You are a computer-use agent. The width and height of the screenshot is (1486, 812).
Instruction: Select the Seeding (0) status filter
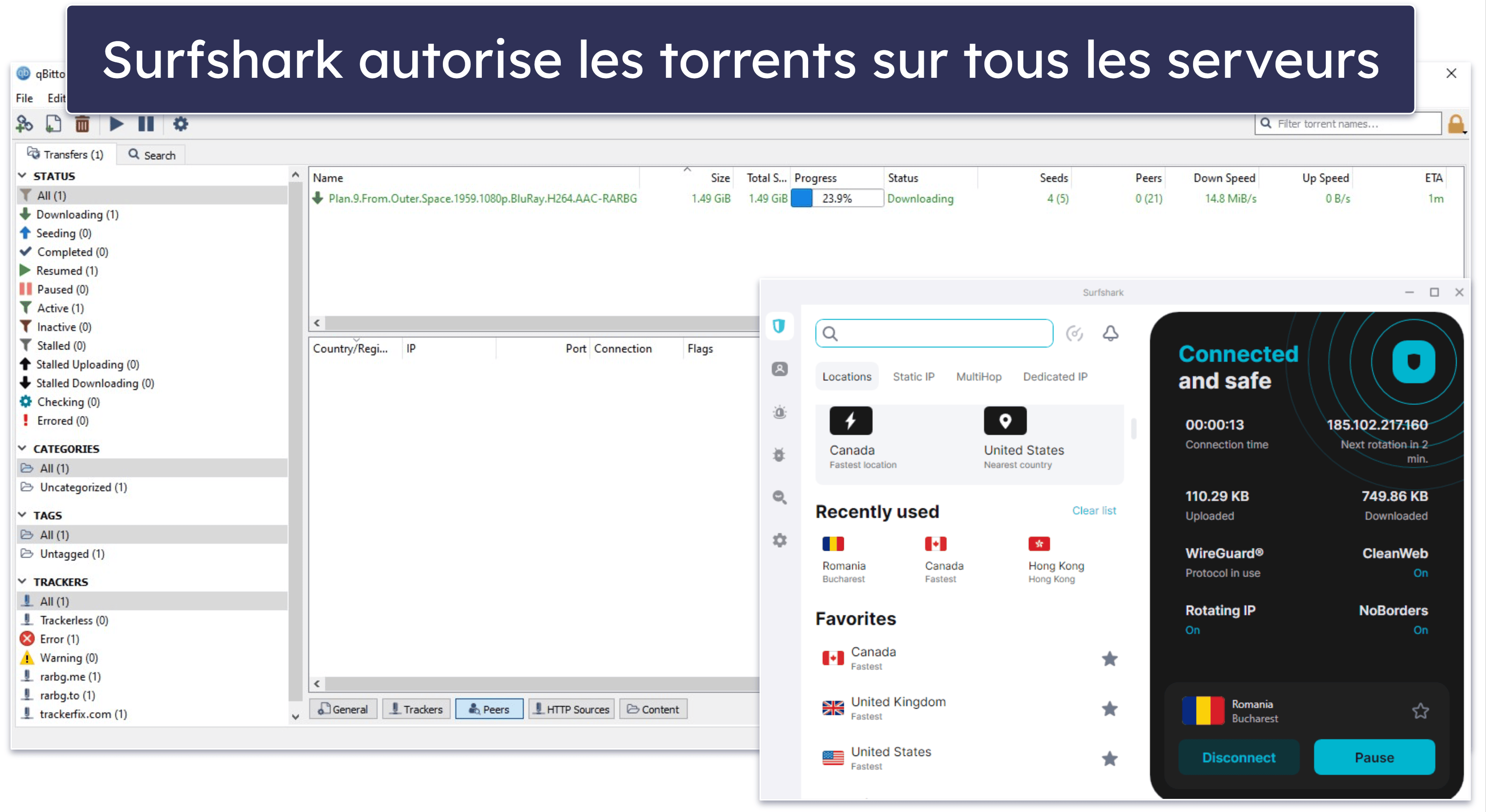[x=63, y=233]
